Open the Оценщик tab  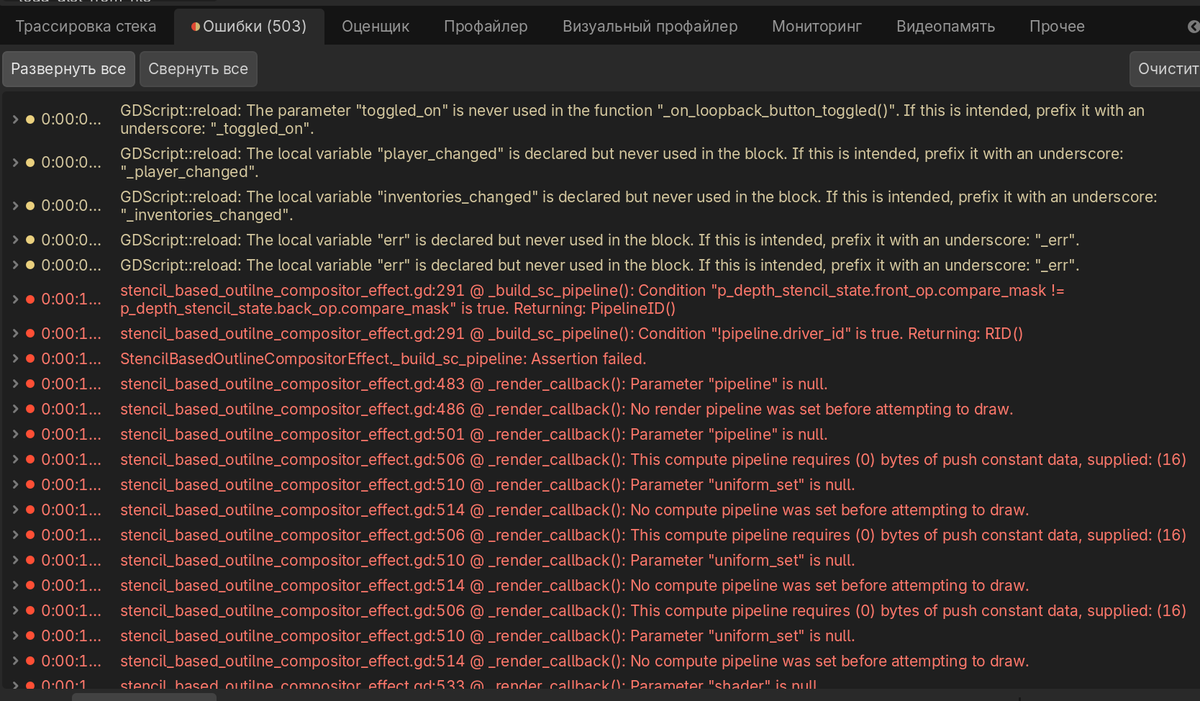pos(375,26)
